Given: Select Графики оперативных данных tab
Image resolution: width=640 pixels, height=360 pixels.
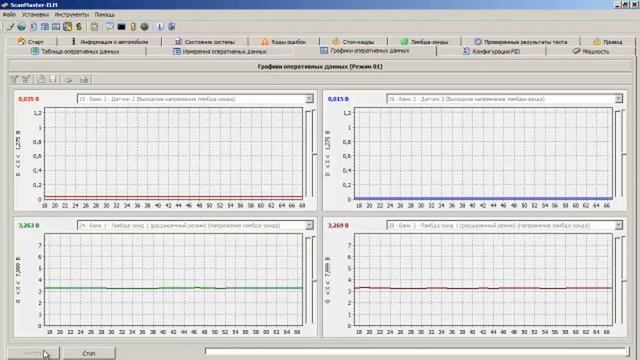Looking at the screenshot, I should point(364,51).
